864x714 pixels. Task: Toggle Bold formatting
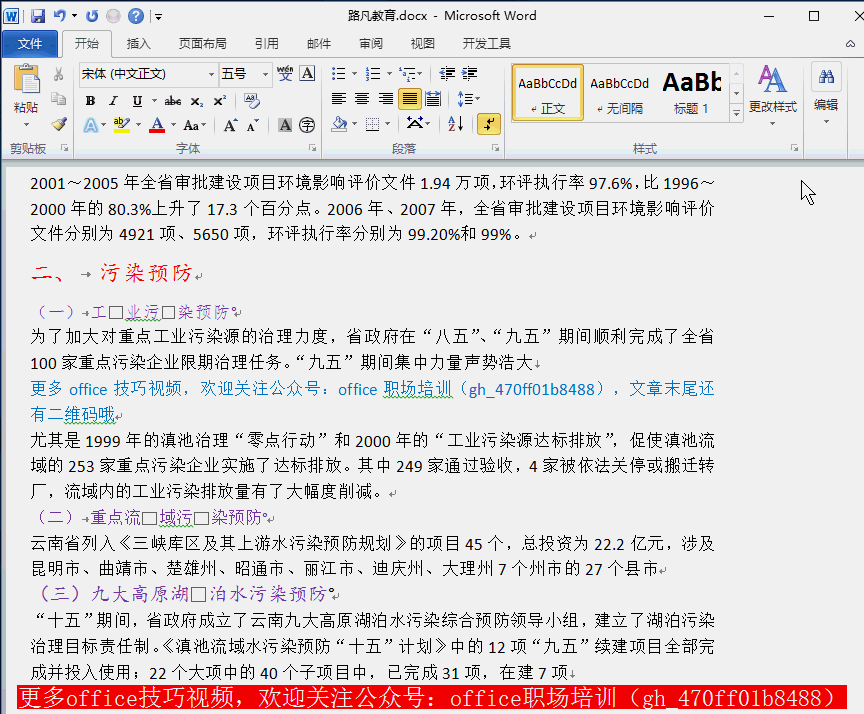(90, 101)
